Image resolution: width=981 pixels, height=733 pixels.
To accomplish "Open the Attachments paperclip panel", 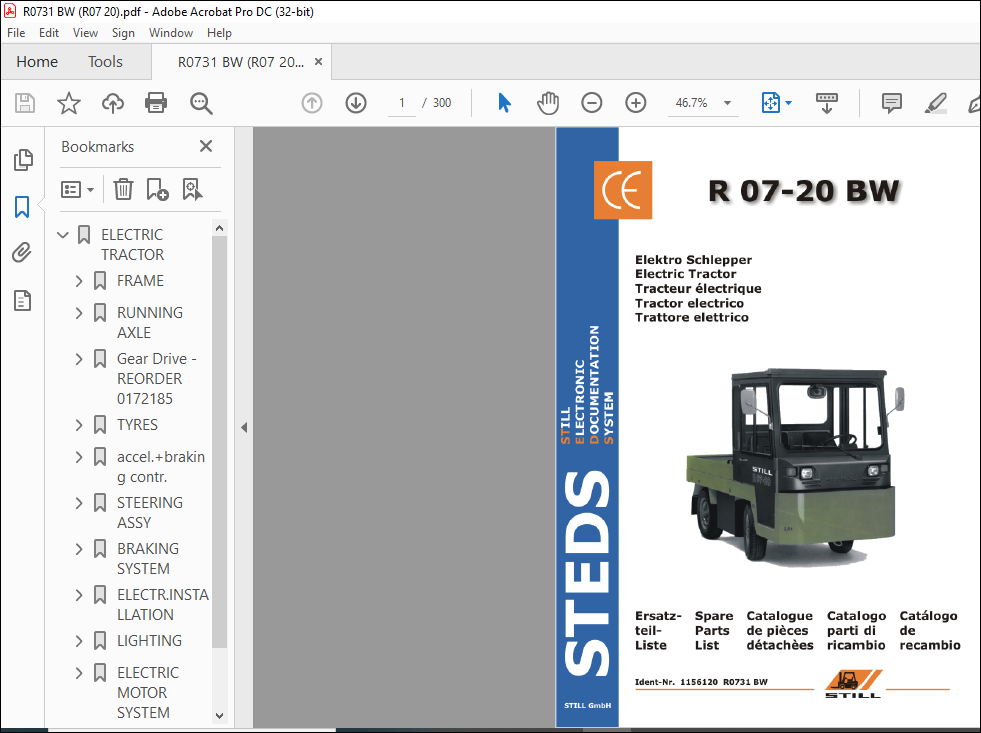I will point(23,253).
